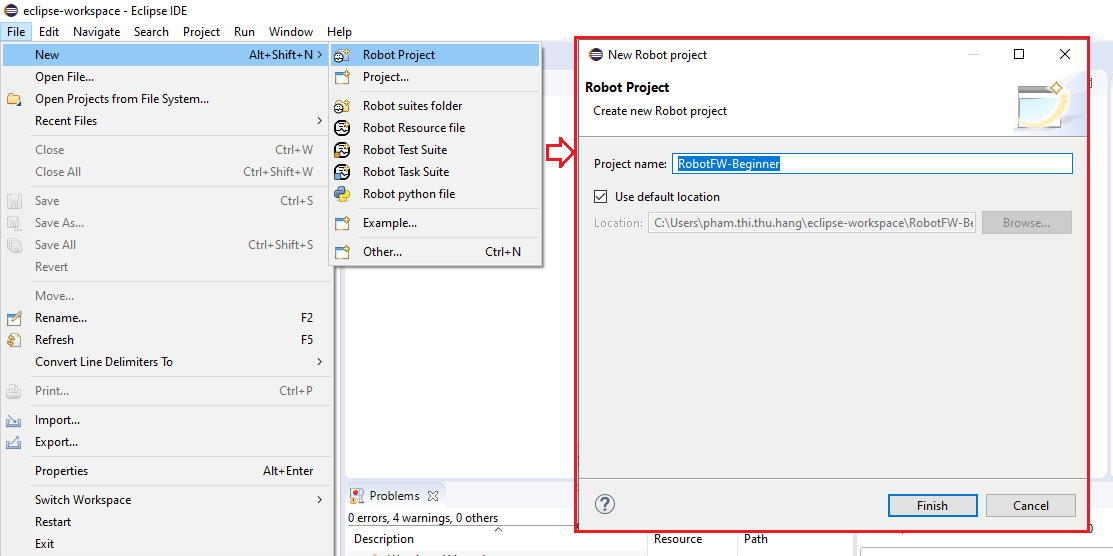Click the Import icon in File menu

(14, 420)
